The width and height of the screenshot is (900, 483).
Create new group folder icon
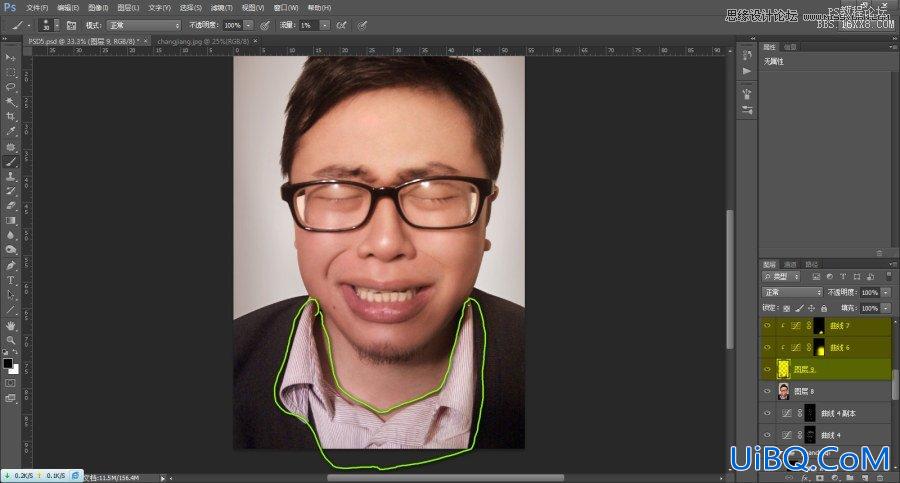tap(849, 478)
